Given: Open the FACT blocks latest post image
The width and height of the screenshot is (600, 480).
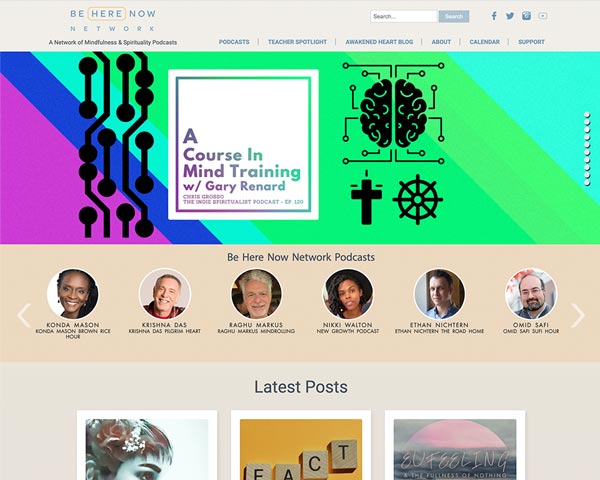Looking at the screenshot, I should 301,449.
